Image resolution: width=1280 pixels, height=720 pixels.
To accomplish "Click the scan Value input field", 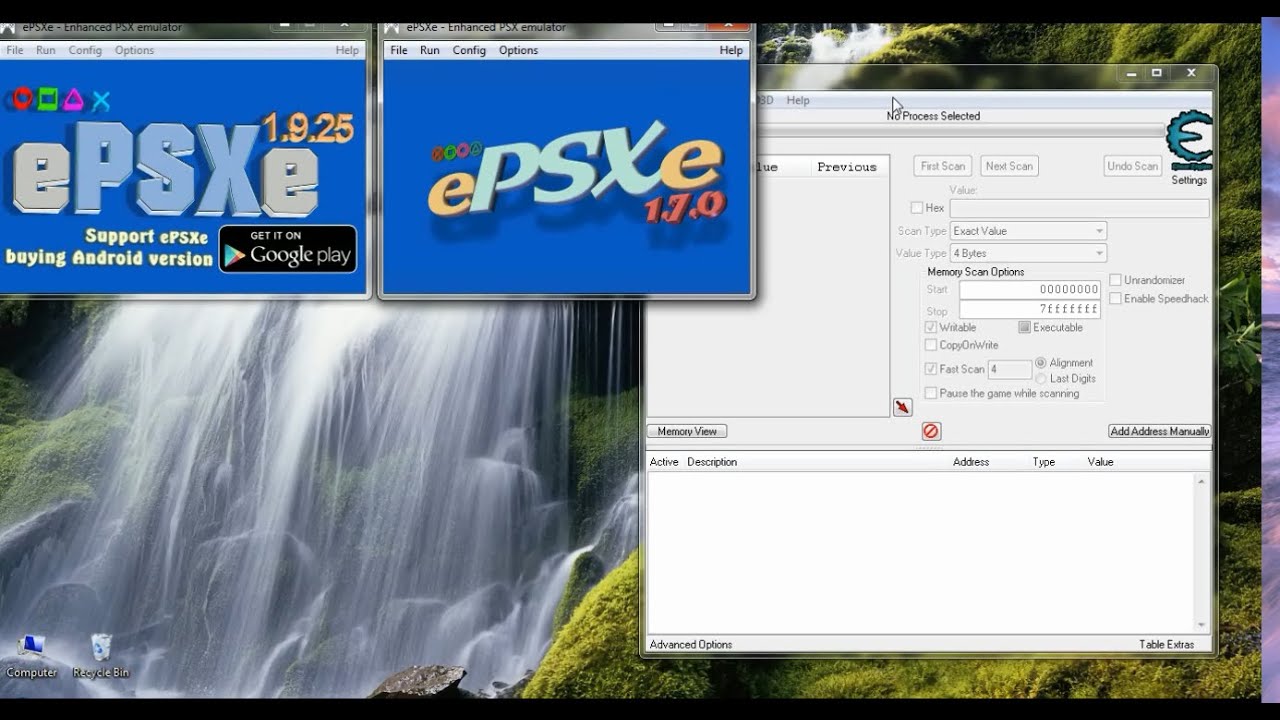I will (x=1079, y=208).
